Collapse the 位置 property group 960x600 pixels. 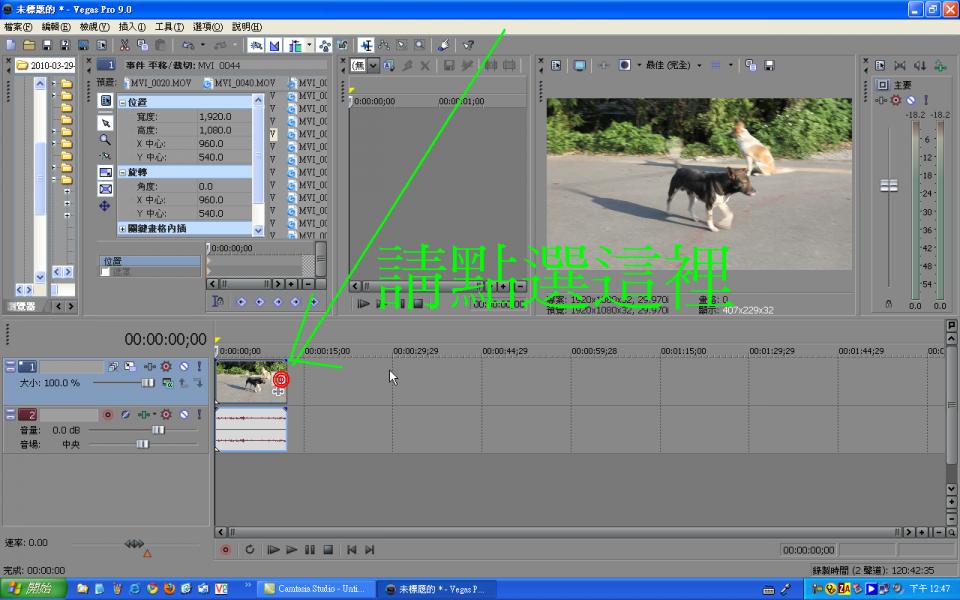click(123, 102)
